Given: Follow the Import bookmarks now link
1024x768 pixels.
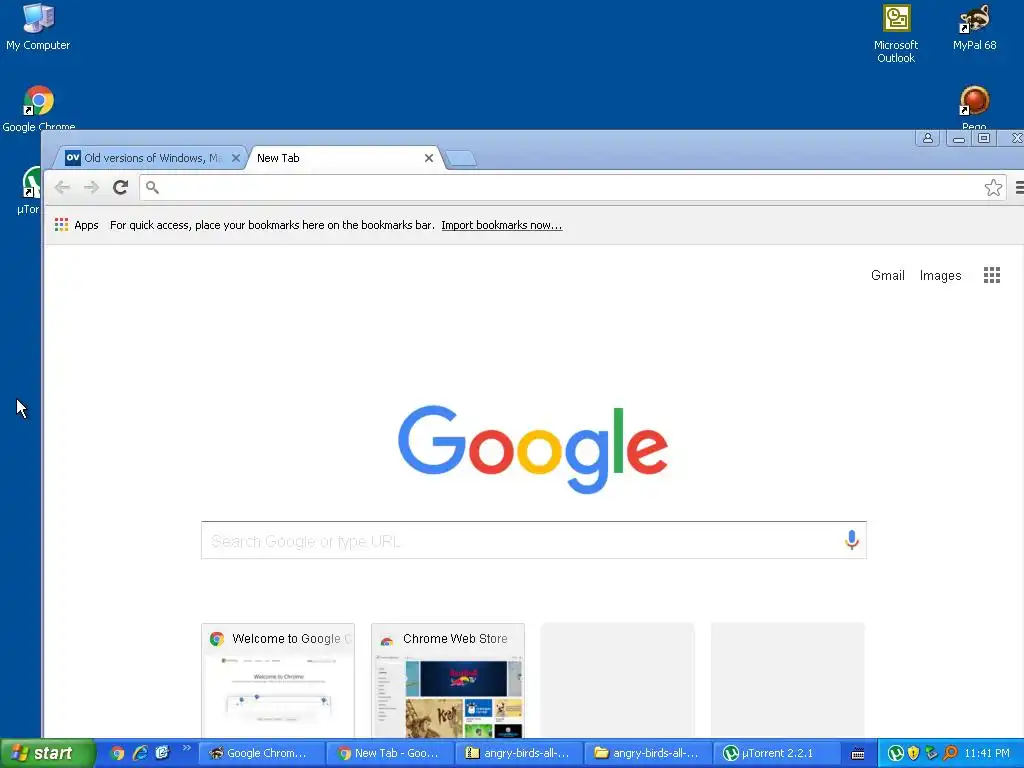Looking at the screenshot, I should pos(502,225).
